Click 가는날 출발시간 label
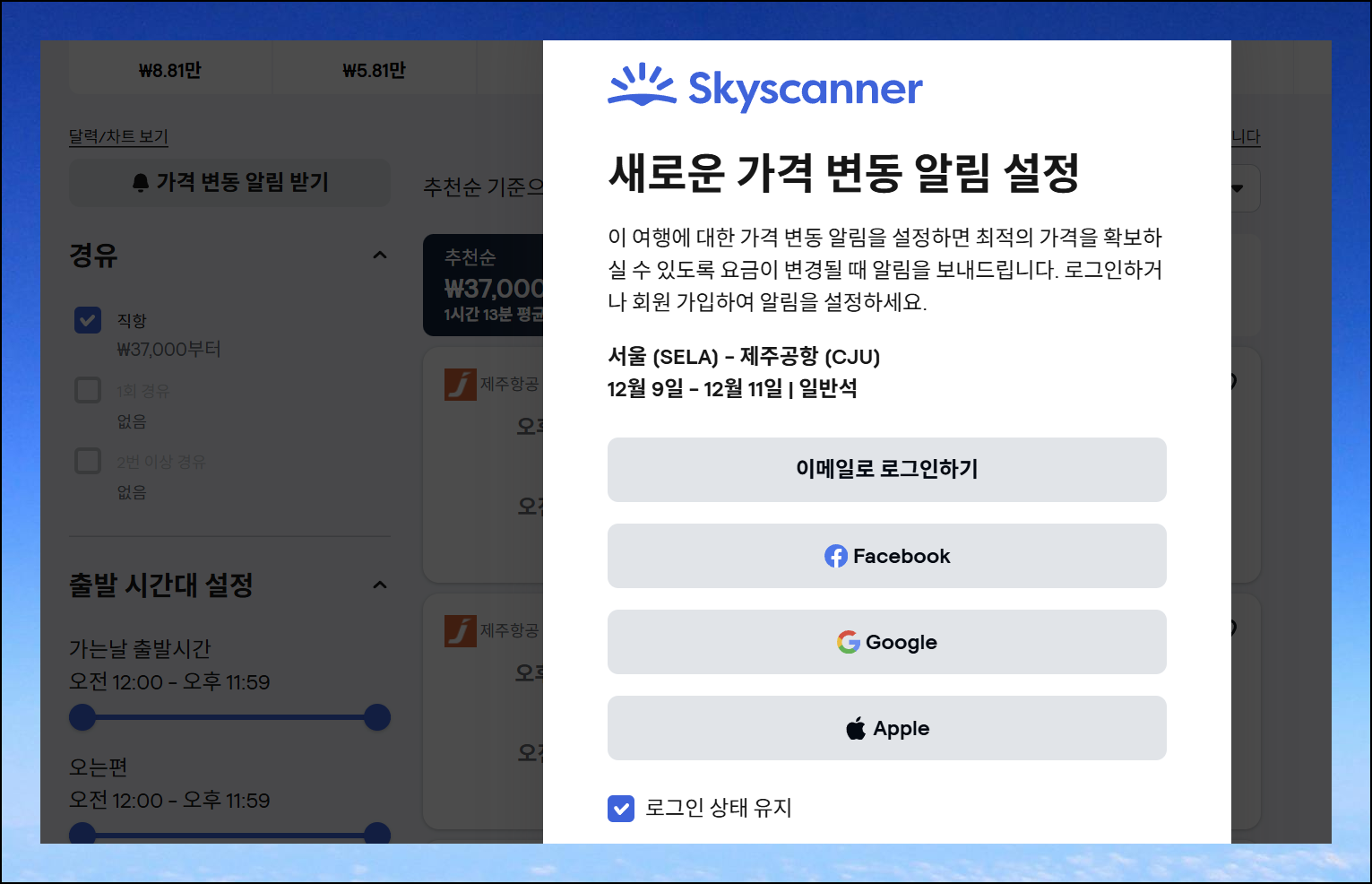This screenshot has height=884, width=1372. click(x=141, y=648)
